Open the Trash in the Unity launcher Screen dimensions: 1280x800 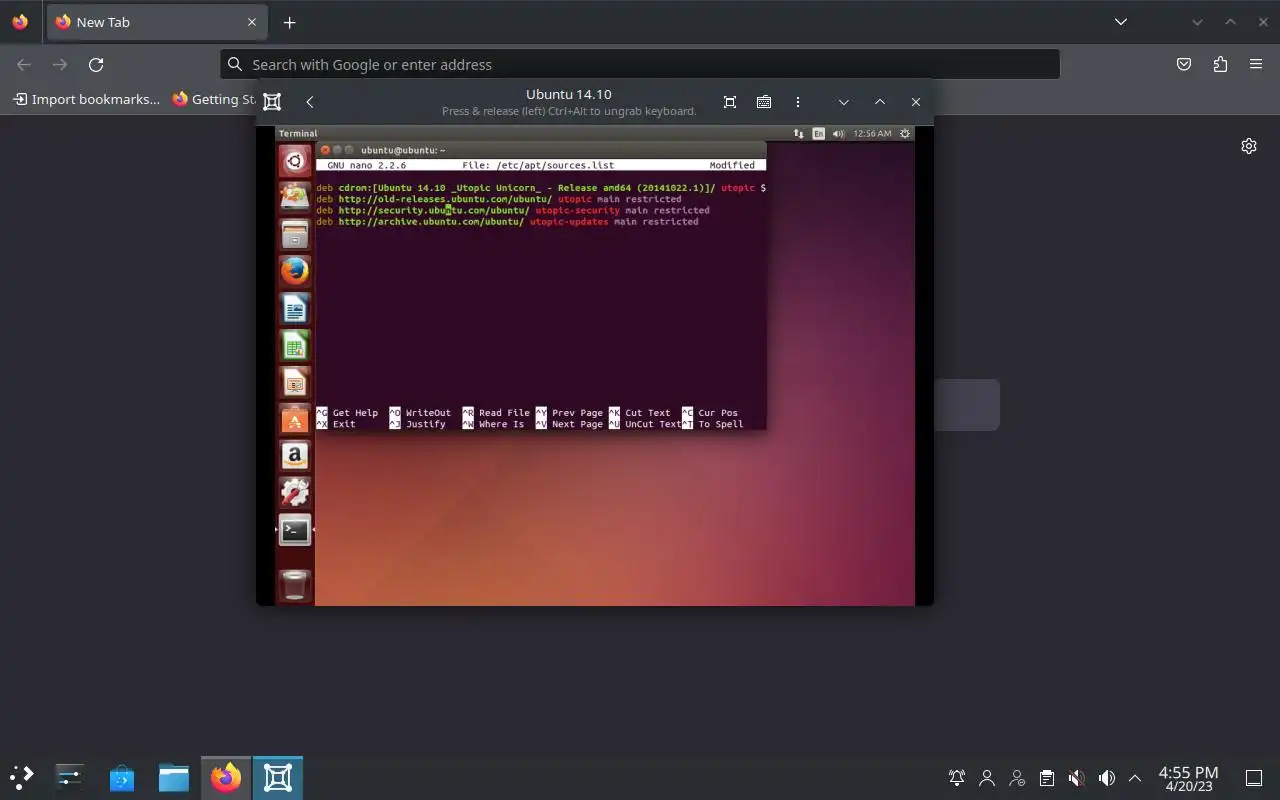pyautogui.click(x=295, y=585)
